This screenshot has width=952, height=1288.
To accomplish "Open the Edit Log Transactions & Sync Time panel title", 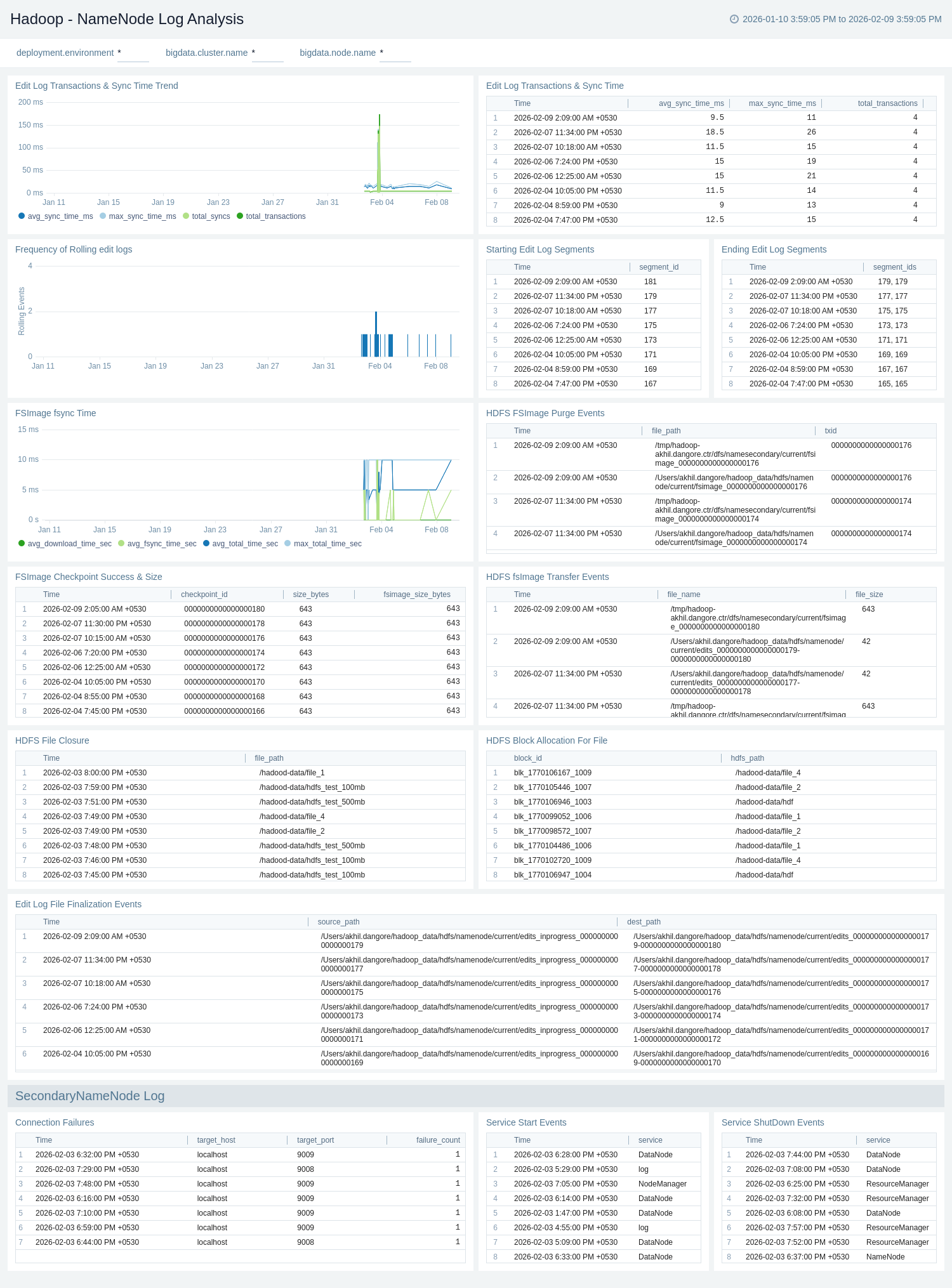I will click(554, 86).
